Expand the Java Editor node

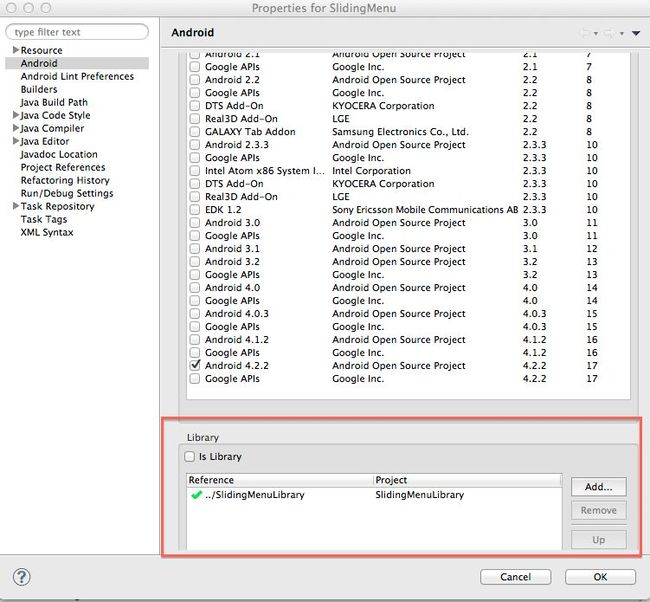pos(16,141)
